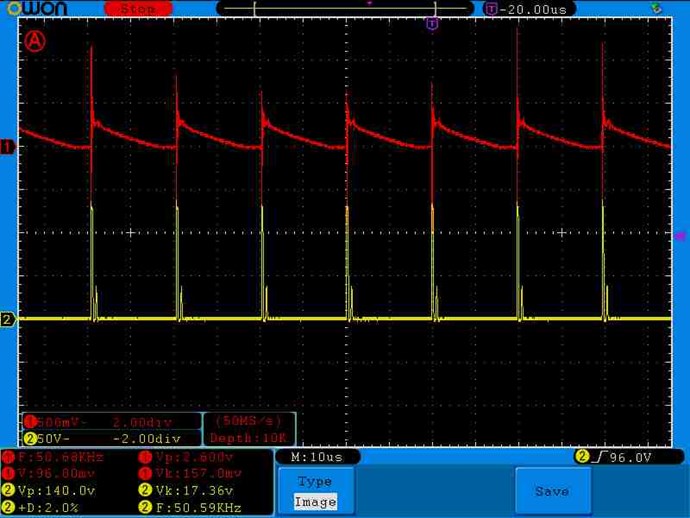Select the channel 1 ground marker
Viewport: 690px width, 518px height.
point(7,147)
